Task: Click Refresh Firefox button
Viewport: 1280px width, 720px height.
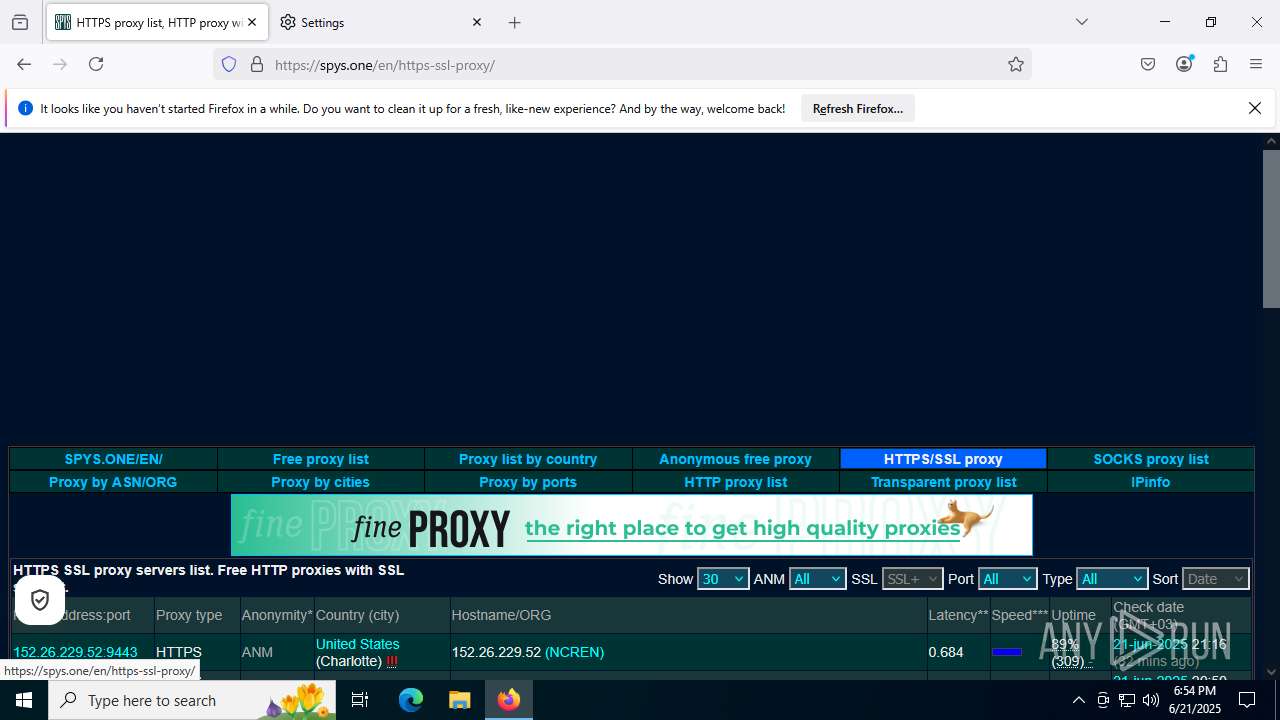Action: pos(858,108)
